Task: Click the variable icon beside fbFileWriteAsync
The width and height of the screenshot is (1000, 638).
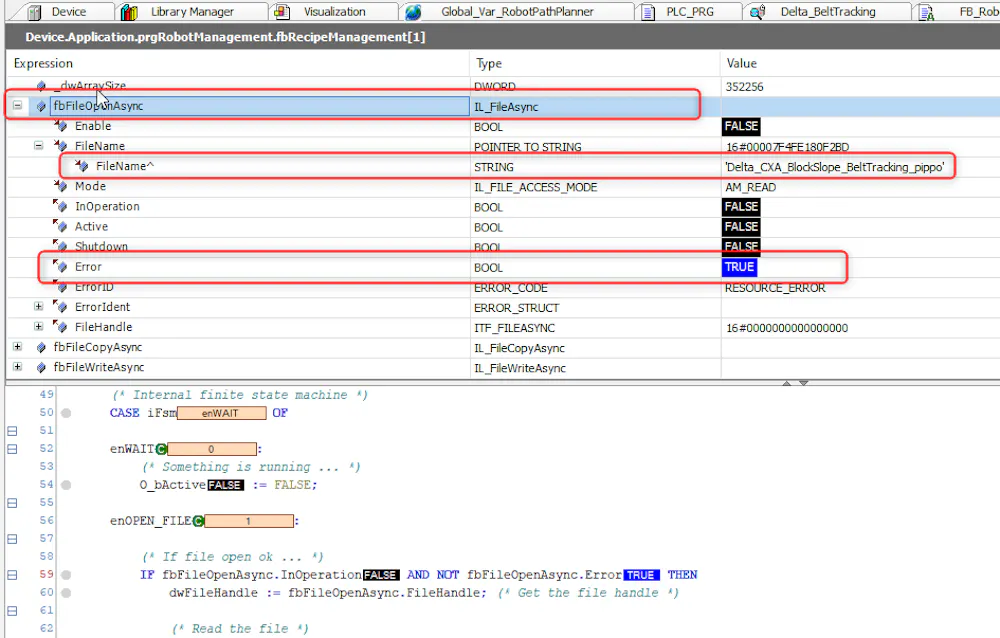Action: pyautogui.click(x=41, y=367)
